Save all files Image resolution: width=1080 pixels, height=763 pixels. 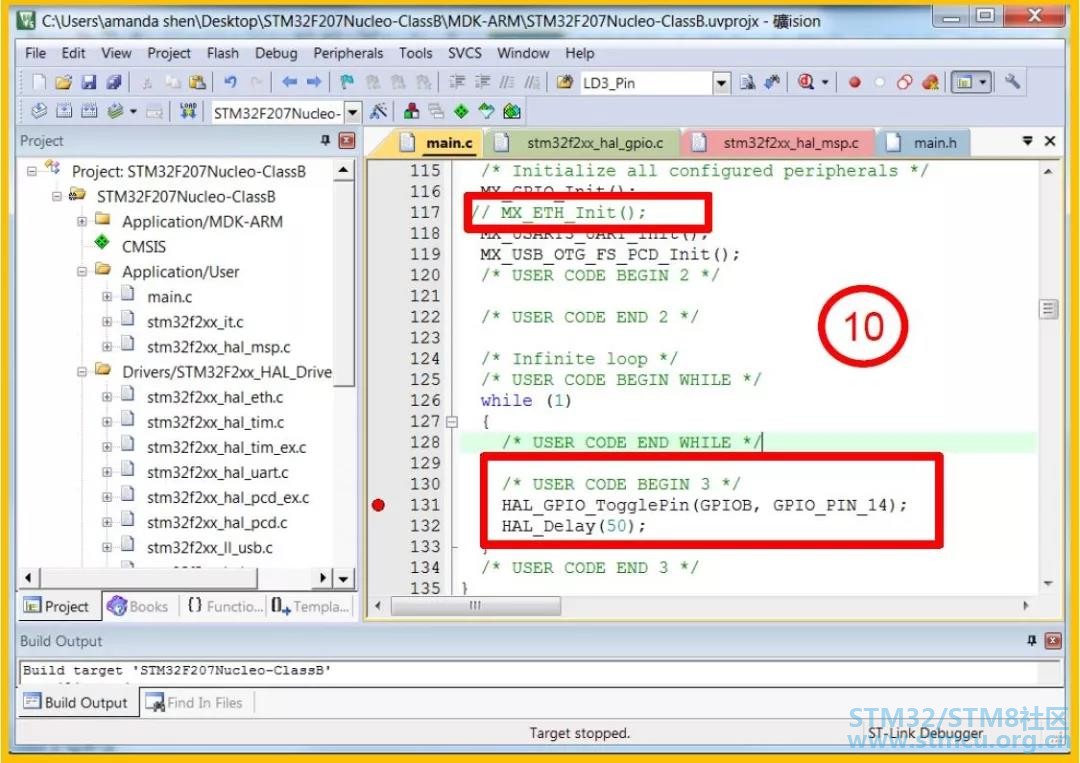(x=114, y=83)
